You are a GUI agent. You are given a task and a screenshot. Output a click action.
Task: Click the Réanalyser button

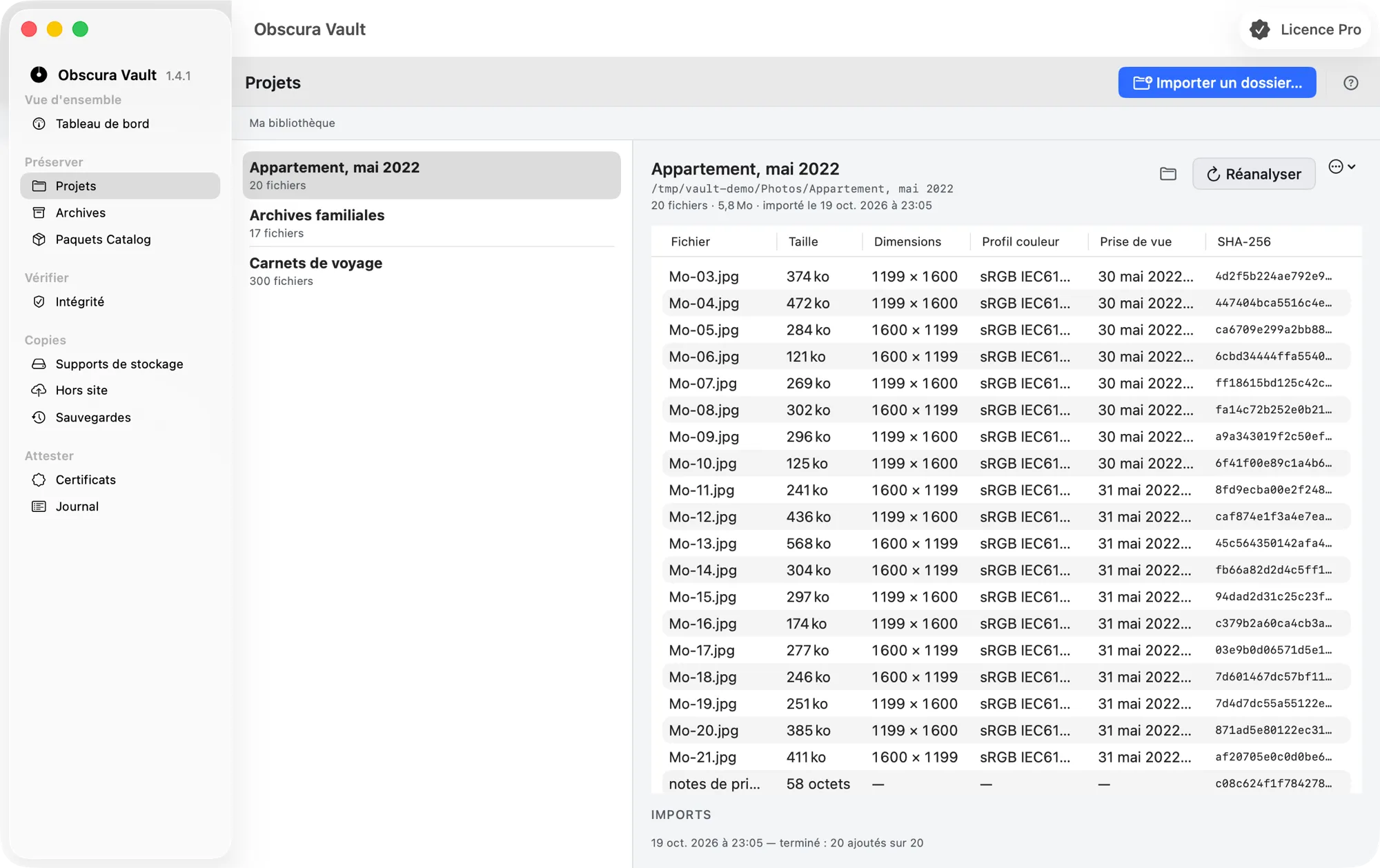[x=1254, y=174]
